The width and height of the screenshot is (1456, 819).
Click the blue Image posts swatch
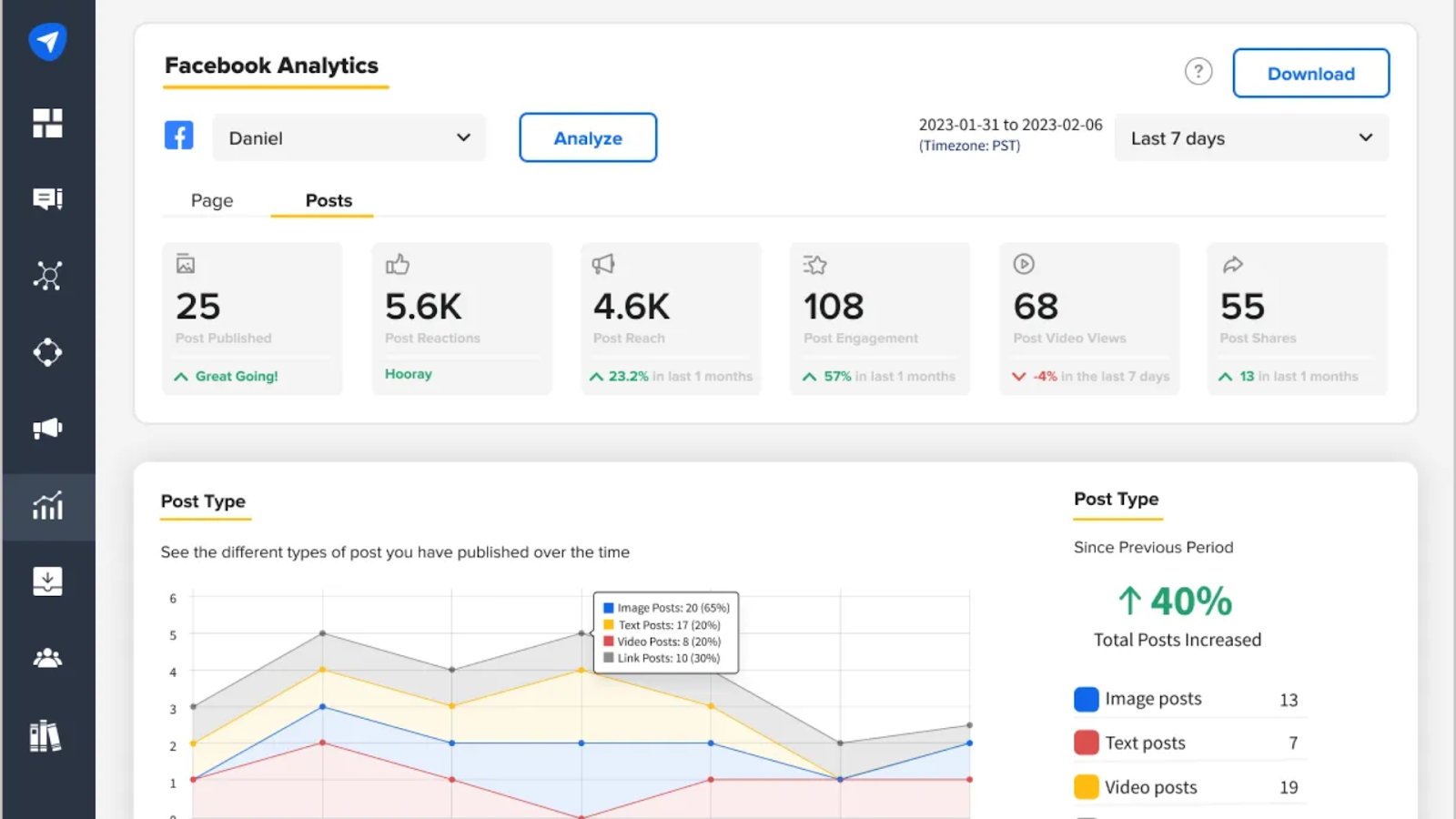(1087, 699)
